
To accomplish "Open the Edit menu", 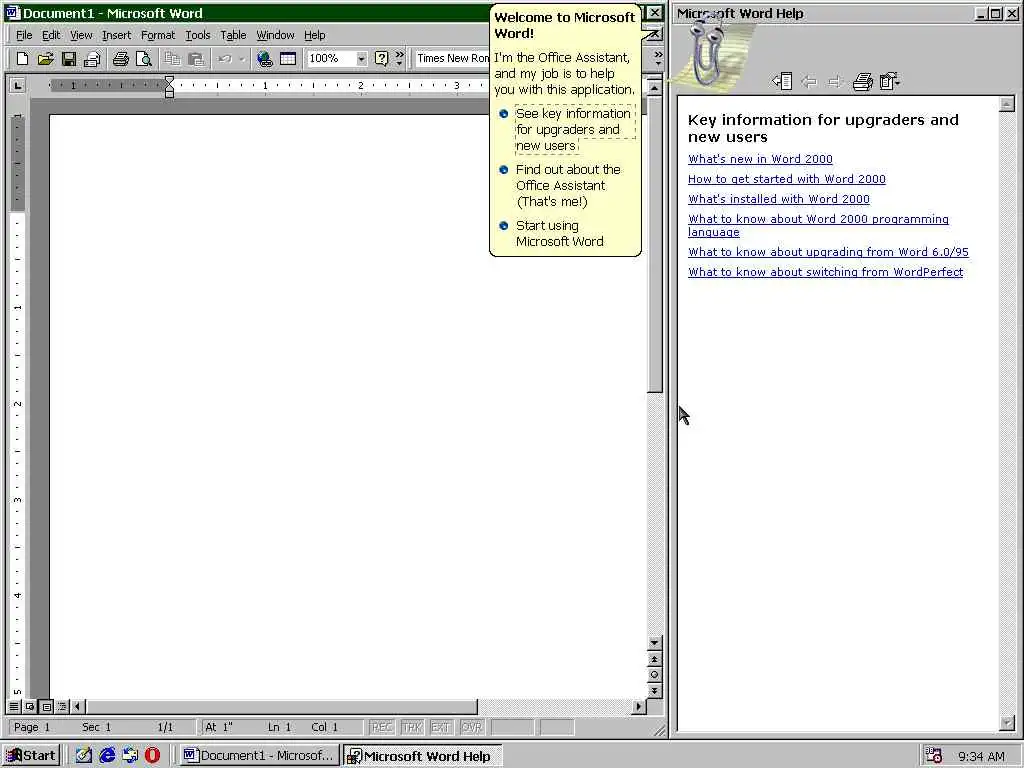I will click(51, 35).
